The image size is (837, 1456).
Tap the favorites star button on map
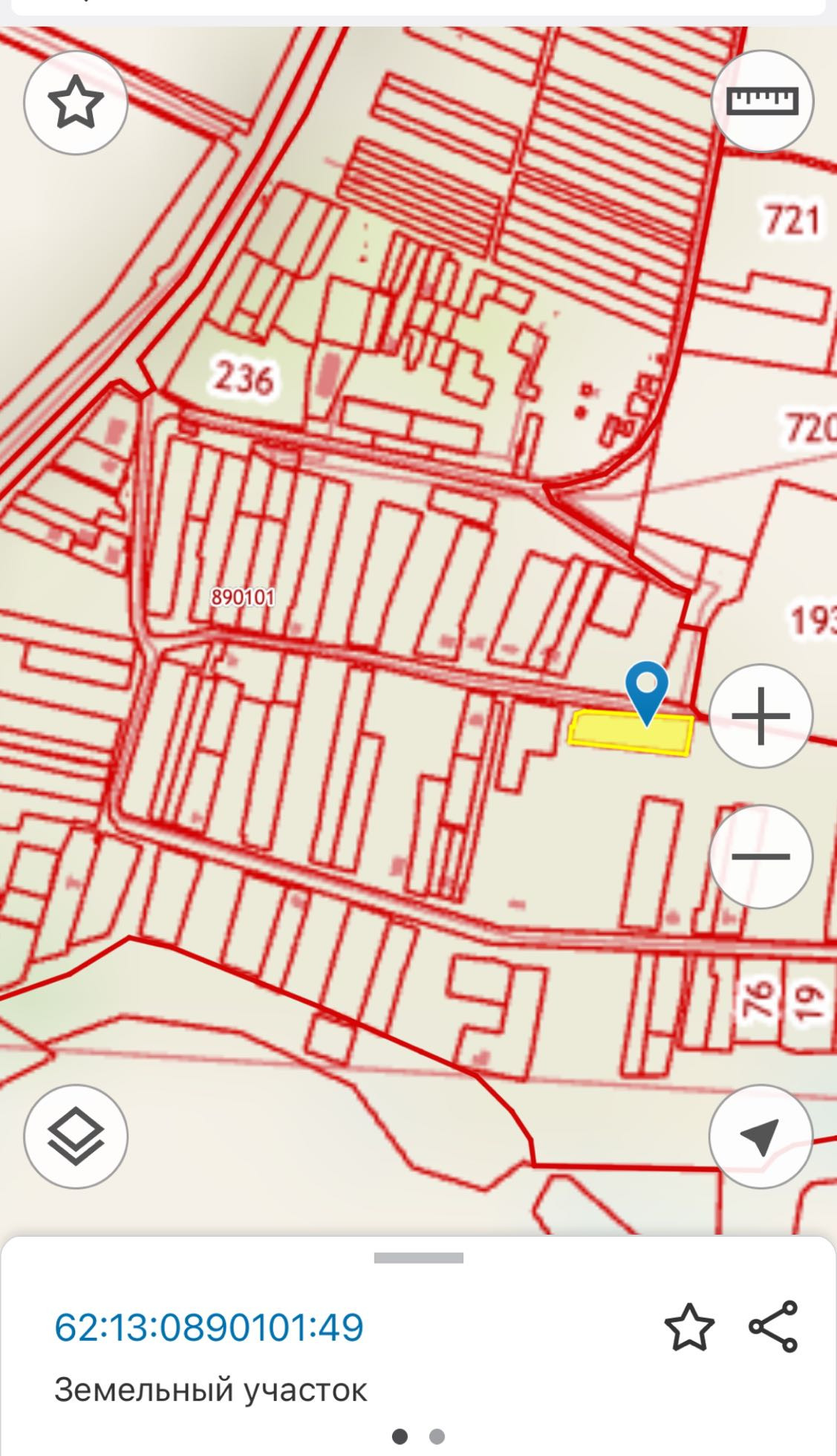point(76,103)
